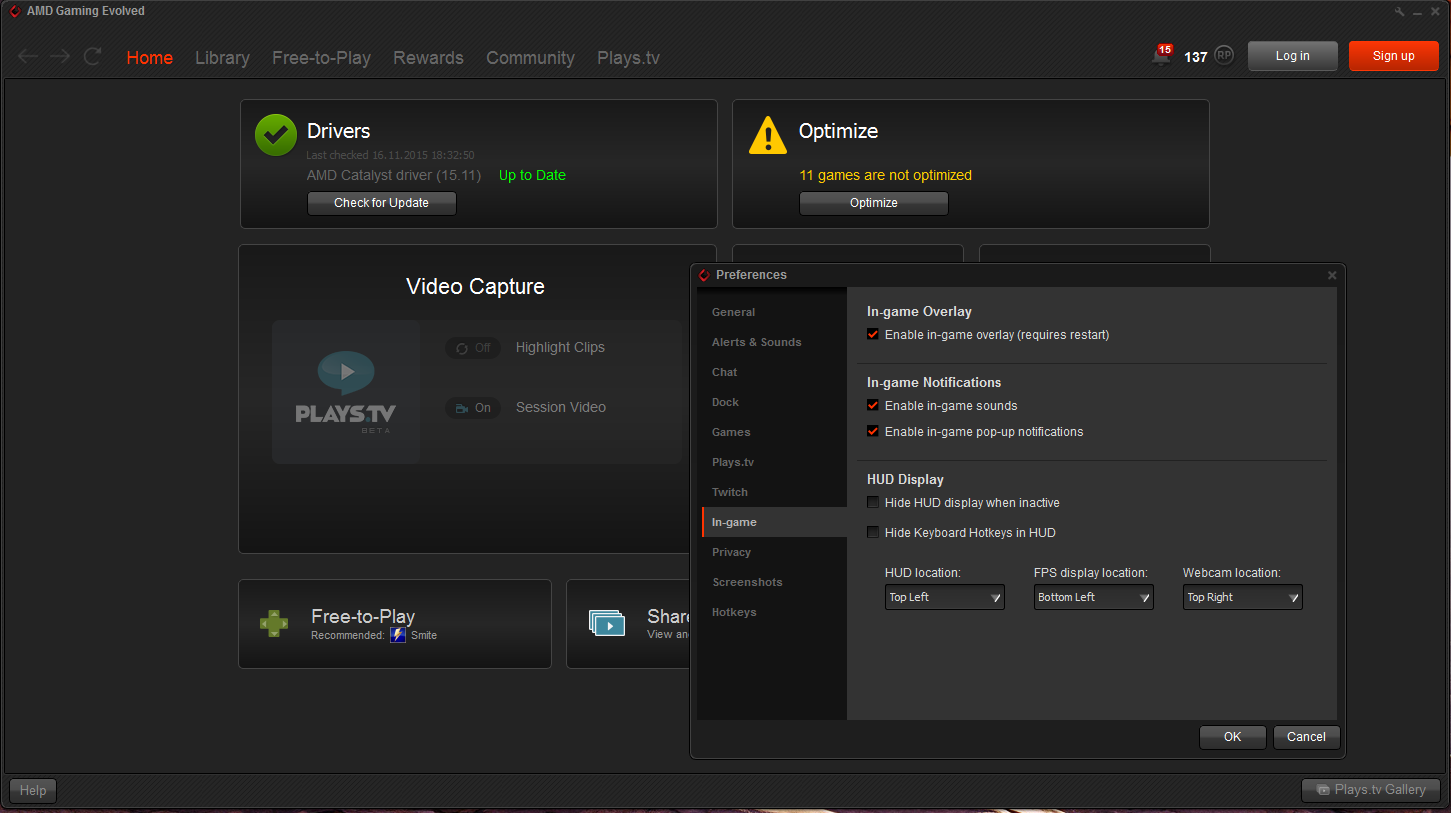This screenshot has width=1451, height=813.
Task: Go back using the back arrow
Action: click(x=28, y=57)
